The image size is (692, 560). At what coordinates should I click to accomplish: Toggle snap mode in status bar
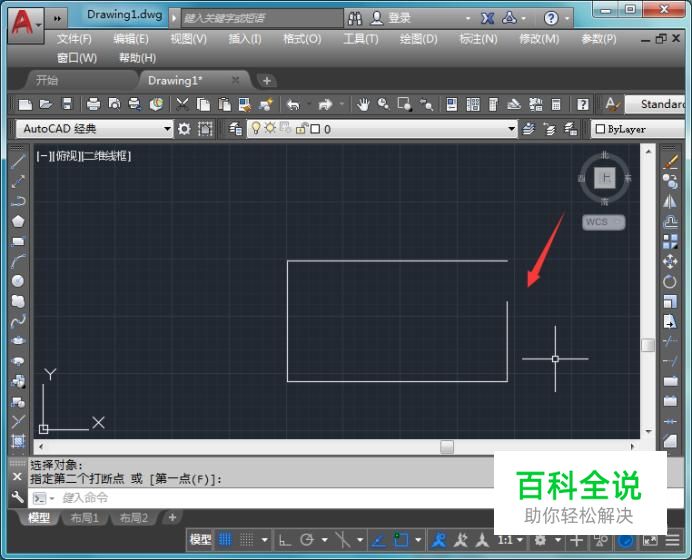246,540
